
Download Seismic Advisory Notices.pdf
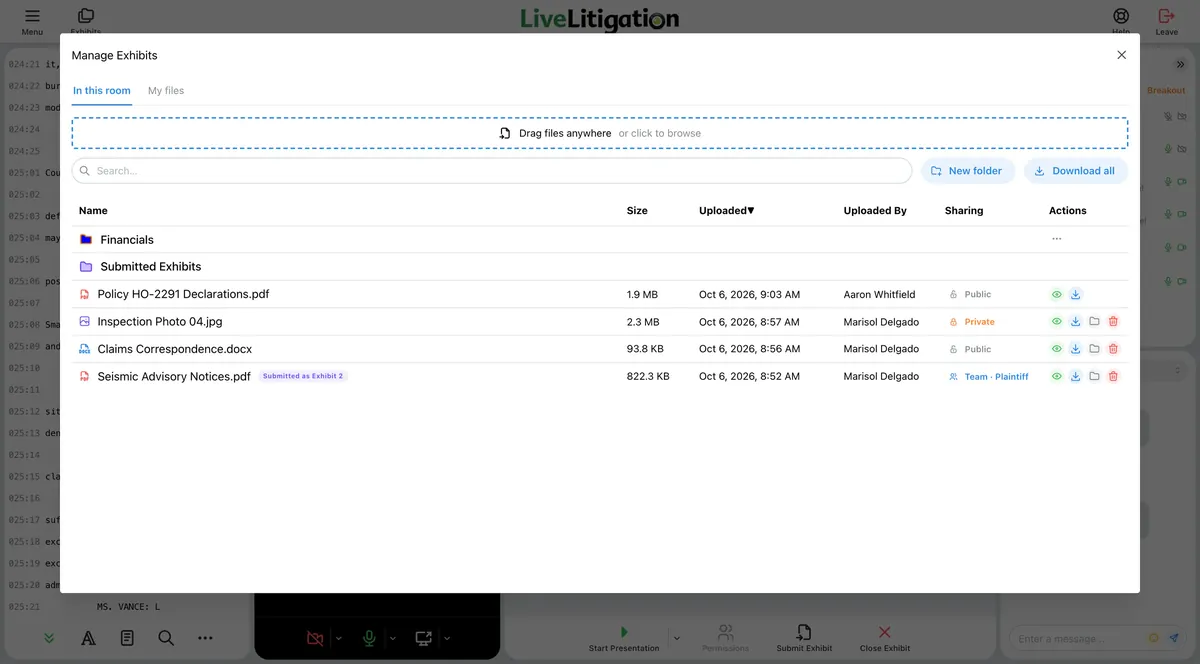pos(1075,376)
